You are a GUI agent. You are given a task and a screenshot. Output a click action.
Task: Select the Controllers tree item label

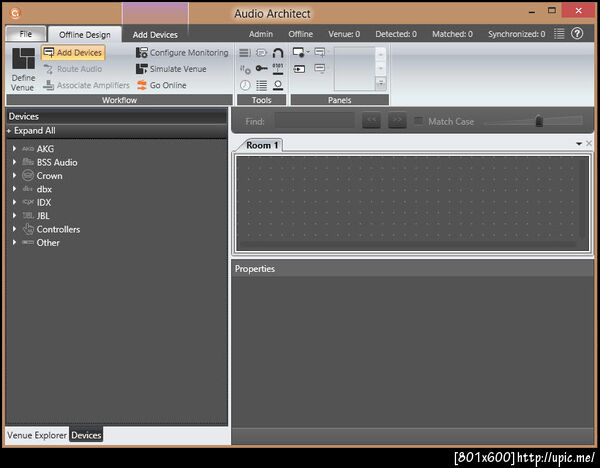[58, 229]
